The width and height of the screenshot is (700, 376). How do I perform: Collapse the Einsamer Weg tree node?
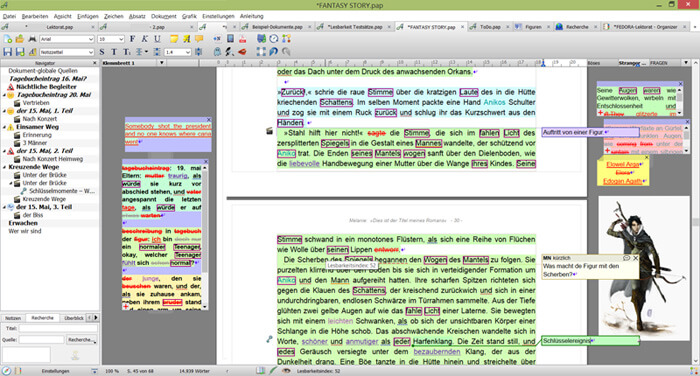(x=4, y=127)
